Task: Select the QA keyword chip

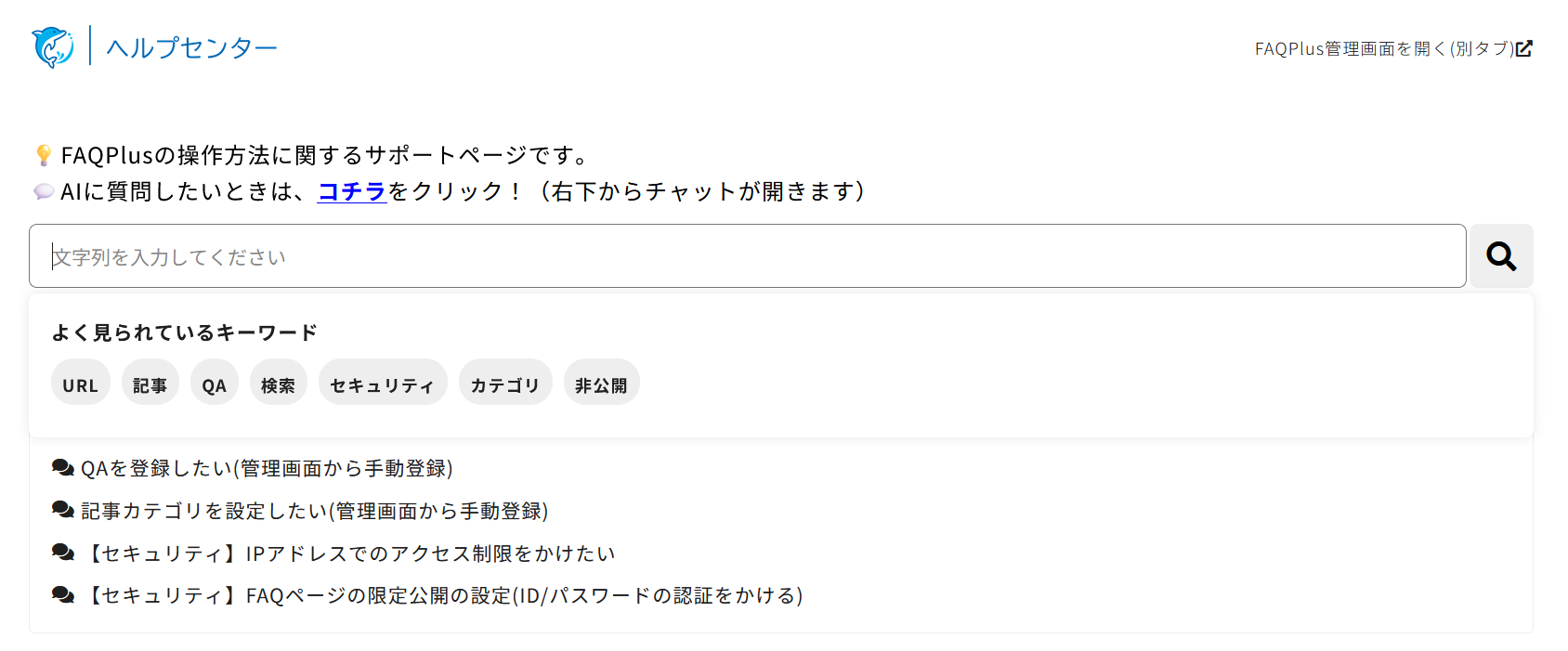Action: (214, 382)
